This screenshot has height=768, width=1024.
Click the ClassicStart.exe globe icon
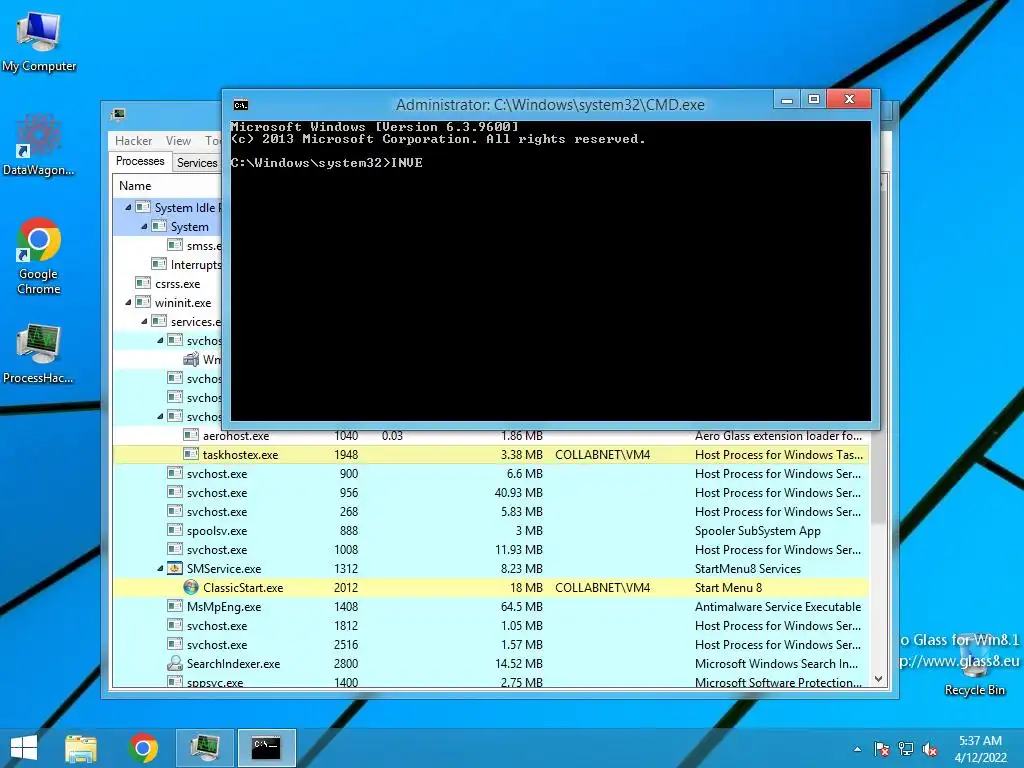point(191,588)
